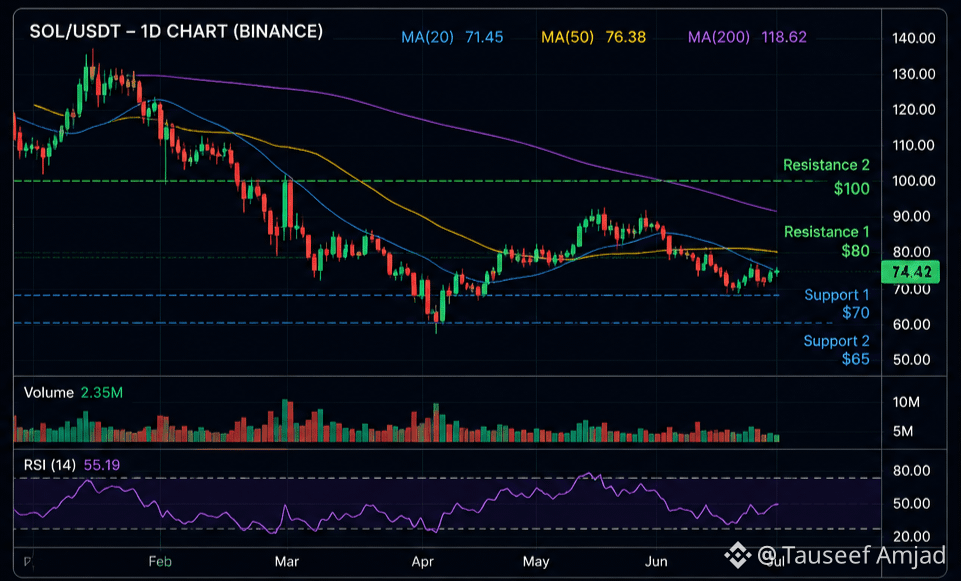Click the MA(50) value 76.38
Image resolution: width=961 pixels, height=581 pixels.
click(x=626, y=37)
